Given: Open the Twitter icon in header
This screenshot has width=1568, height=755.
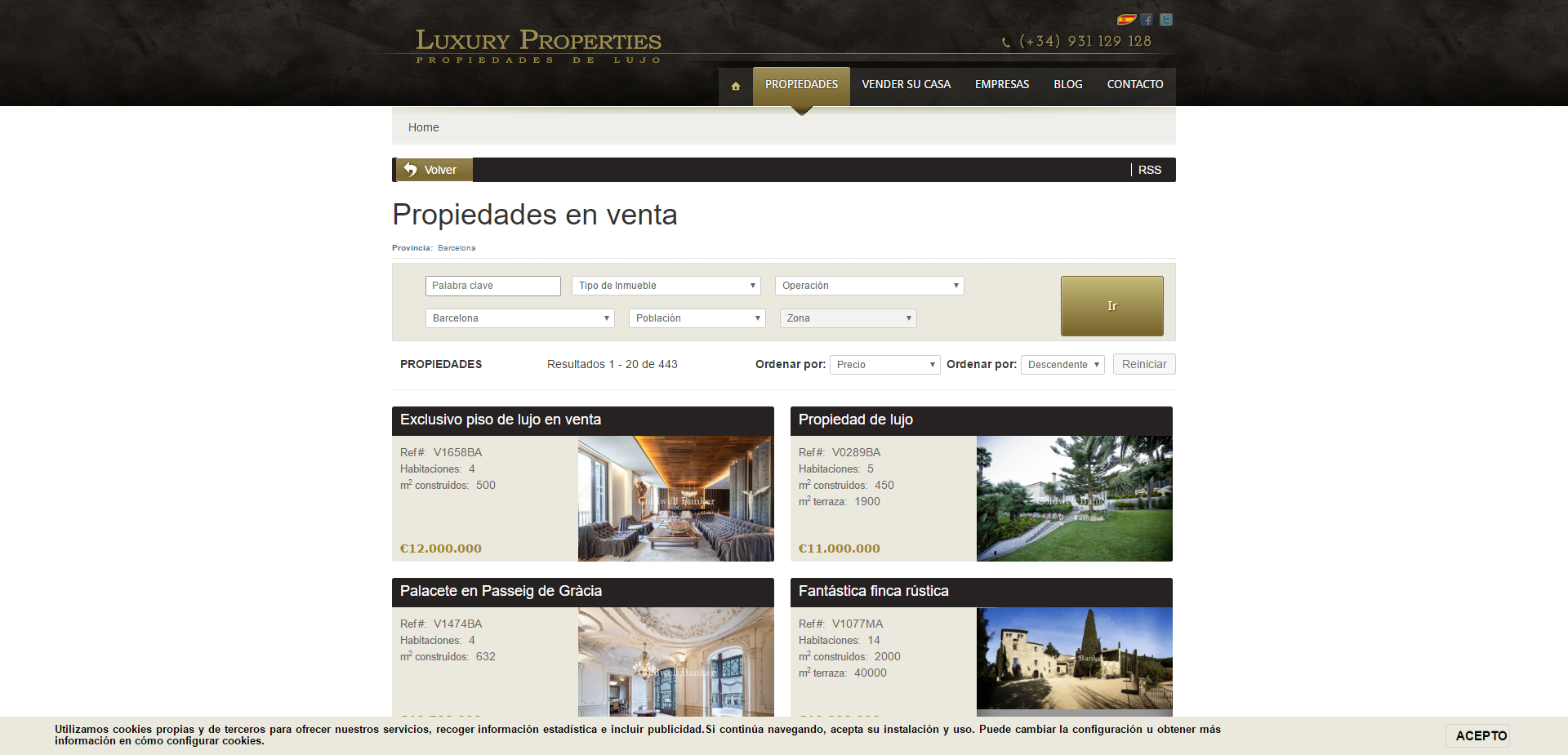Looking at the screenshot, I should tap(1166, 20).
